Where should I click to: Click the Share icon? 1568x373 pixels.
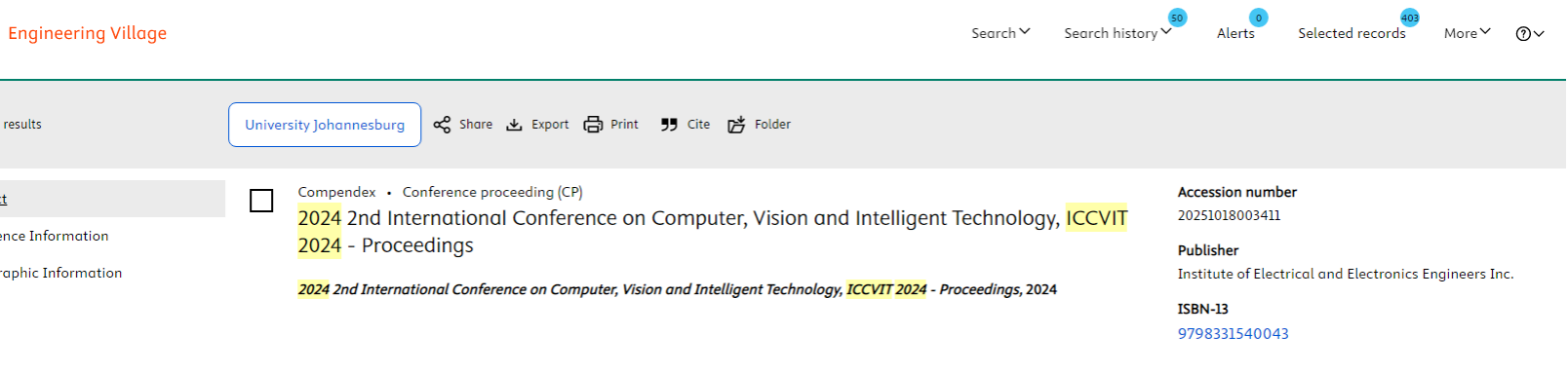[442, 125]
